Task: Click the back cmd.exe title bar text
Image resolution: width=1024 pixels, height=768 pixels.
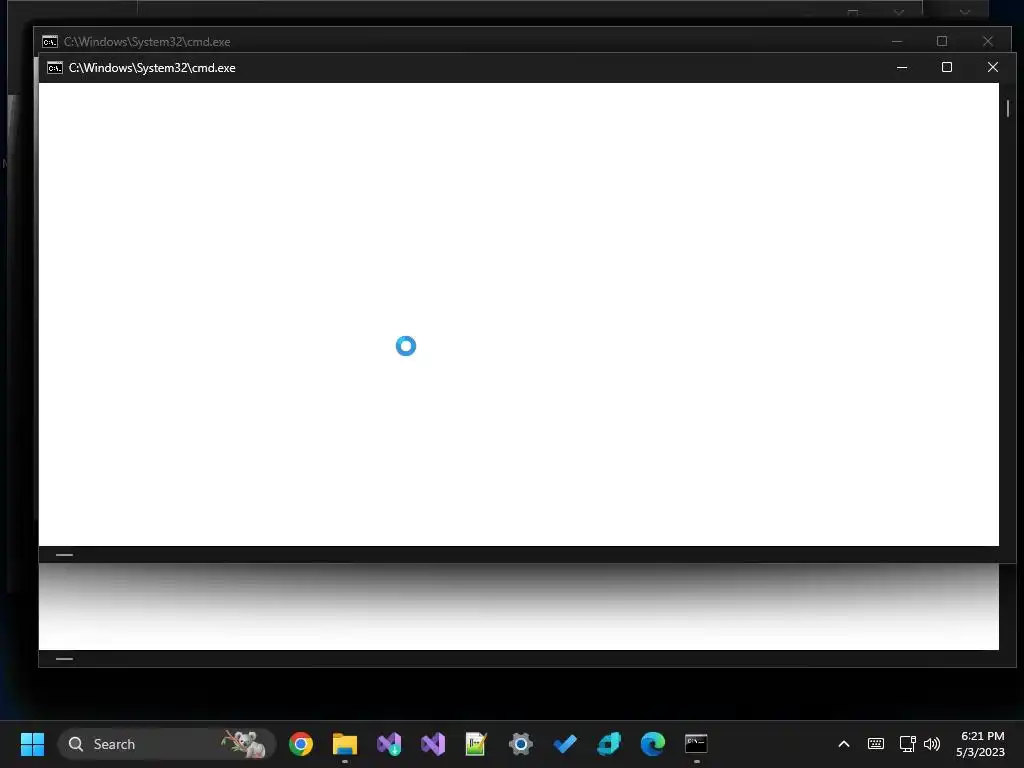Action: (x=147, y=42)
